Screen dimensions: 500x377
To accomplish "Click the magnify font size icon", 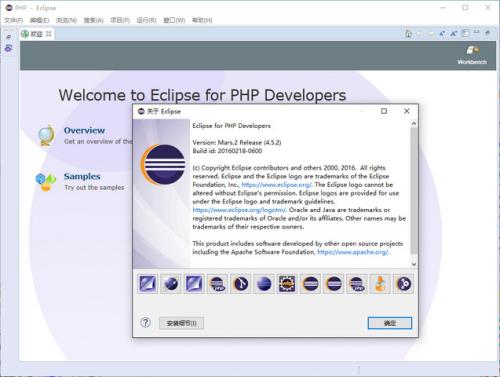I will (453, 34).
